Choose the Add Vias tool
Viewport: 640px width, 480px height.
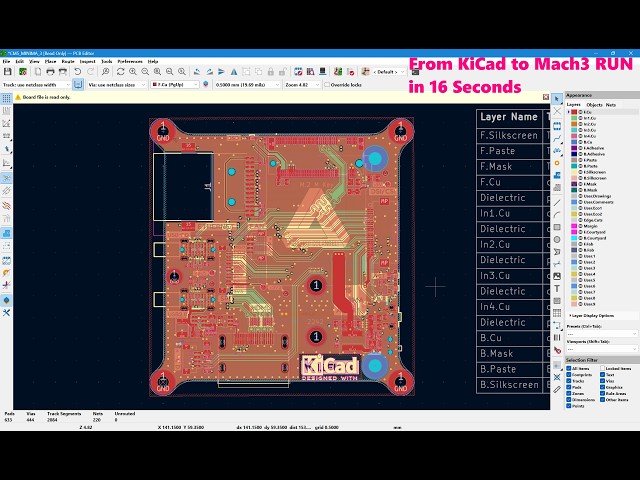(557, 163)
